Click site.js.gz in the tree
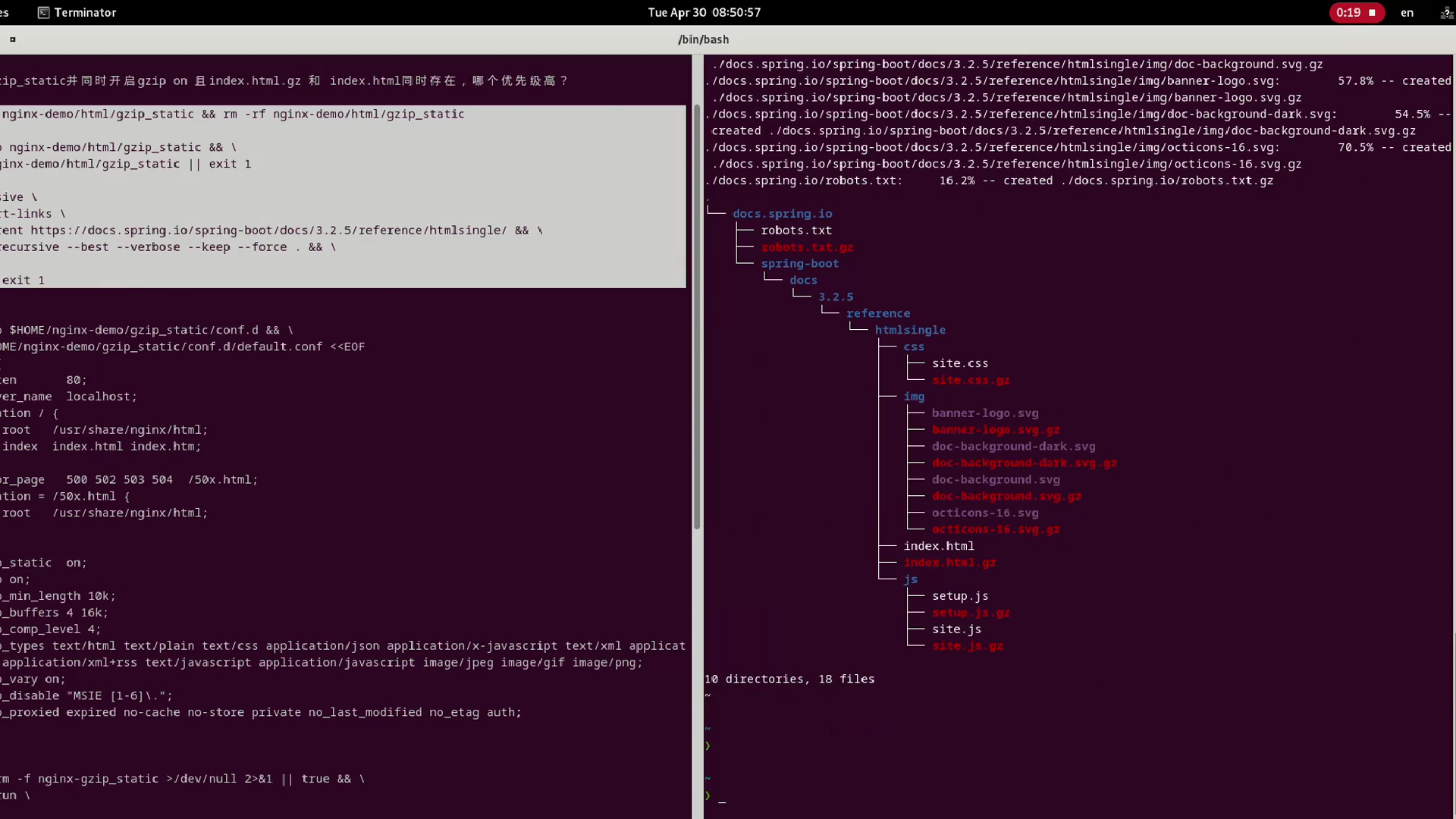The width and height of the screenshot is (1456, 819). [967, 646]
